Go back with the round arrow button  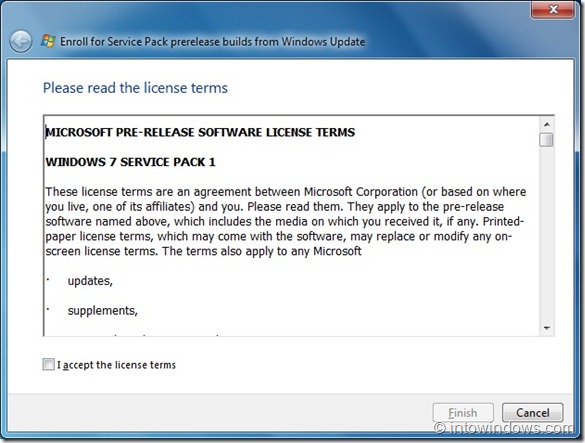click(x=21, y=41)
